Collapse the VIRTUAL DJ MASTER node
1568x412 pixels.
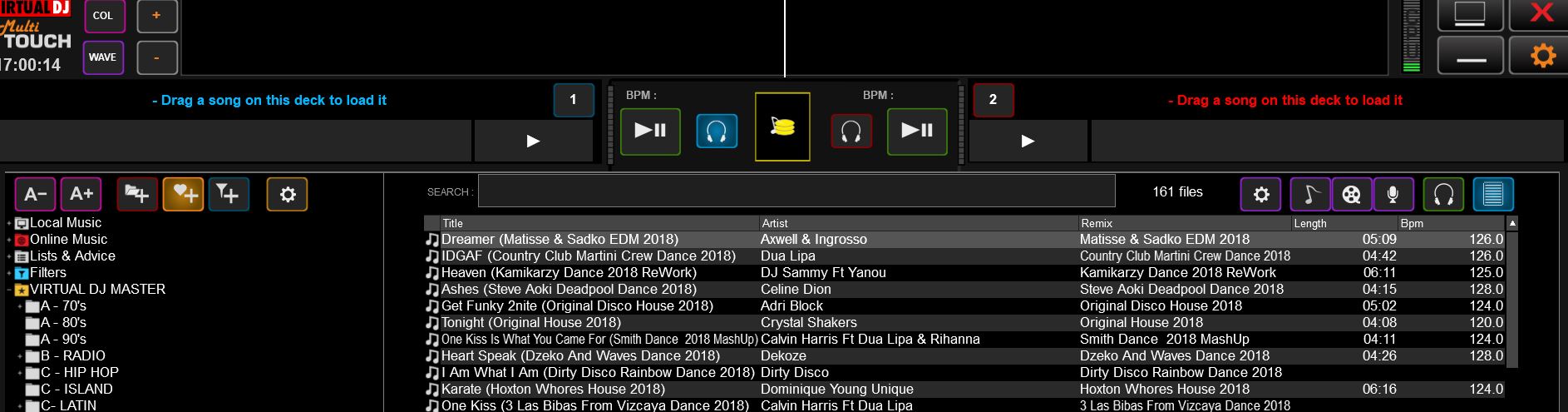(x=9, y=290)
